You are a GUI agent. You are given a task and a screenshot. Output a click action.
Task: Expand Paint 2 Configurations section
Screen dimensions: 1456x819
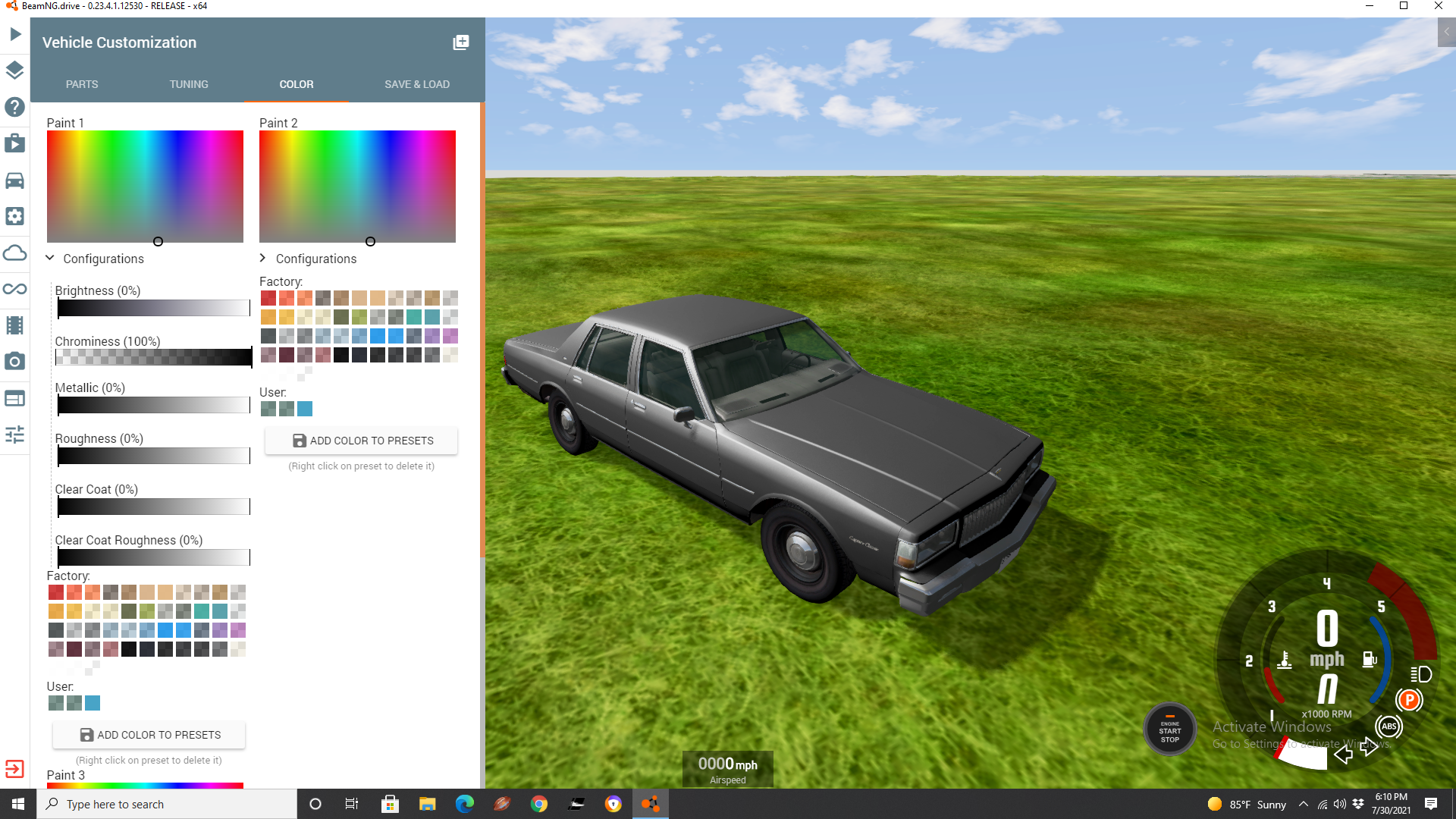307,259
